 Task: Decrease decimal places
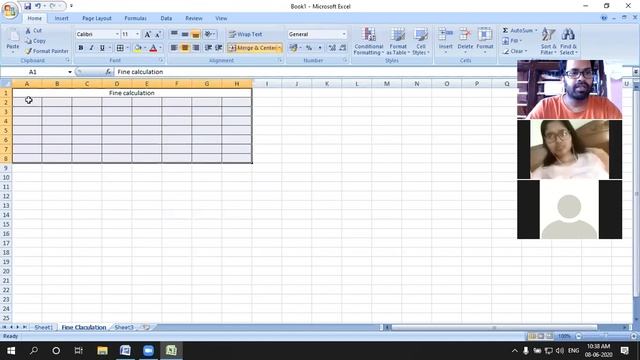(343, 48)
